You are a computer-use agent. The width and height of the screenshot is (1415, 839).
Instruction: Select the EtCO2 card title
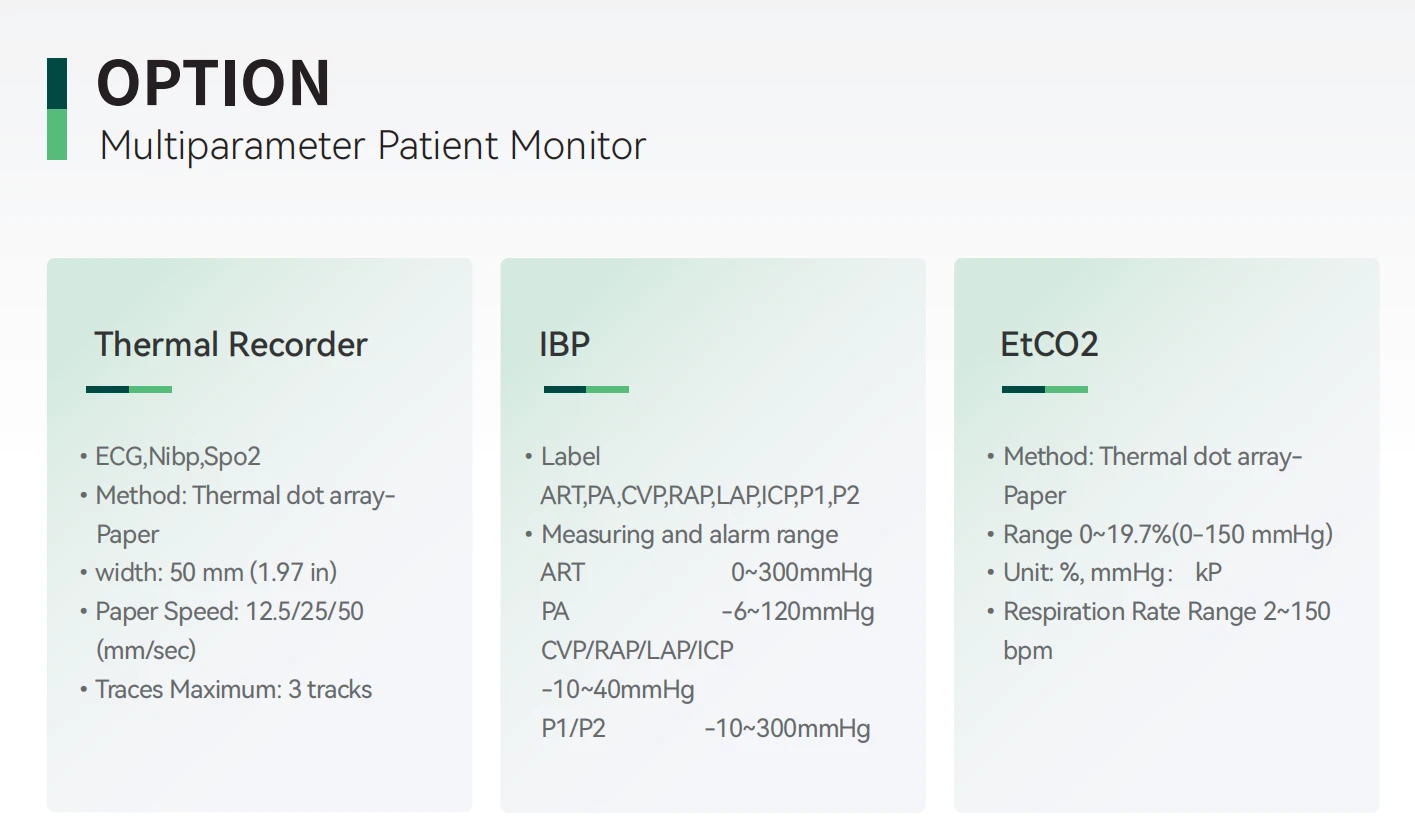point(1050,344)
